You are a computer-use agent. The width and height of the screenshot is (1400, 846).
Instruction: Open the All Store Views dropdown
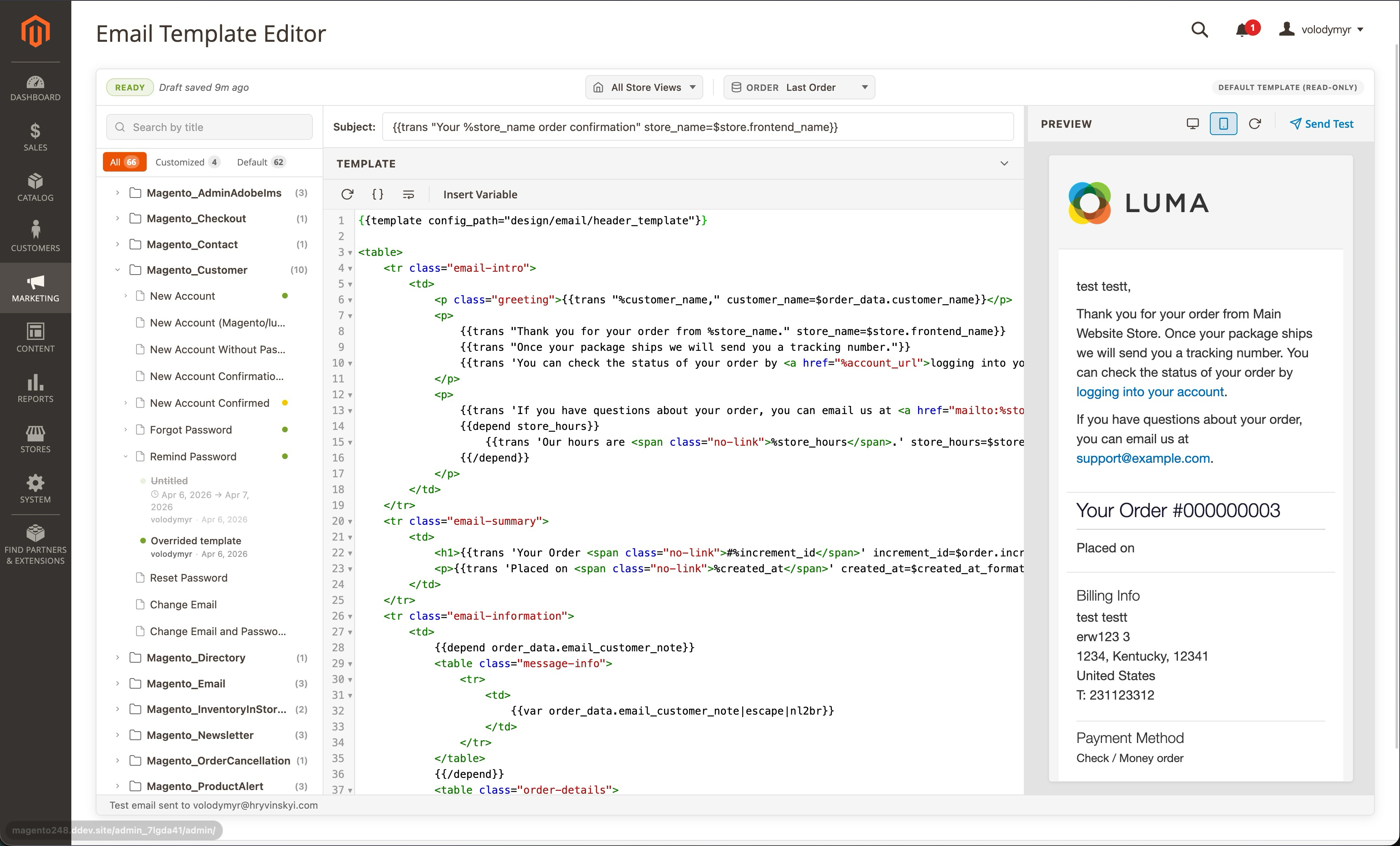point(644,87)
